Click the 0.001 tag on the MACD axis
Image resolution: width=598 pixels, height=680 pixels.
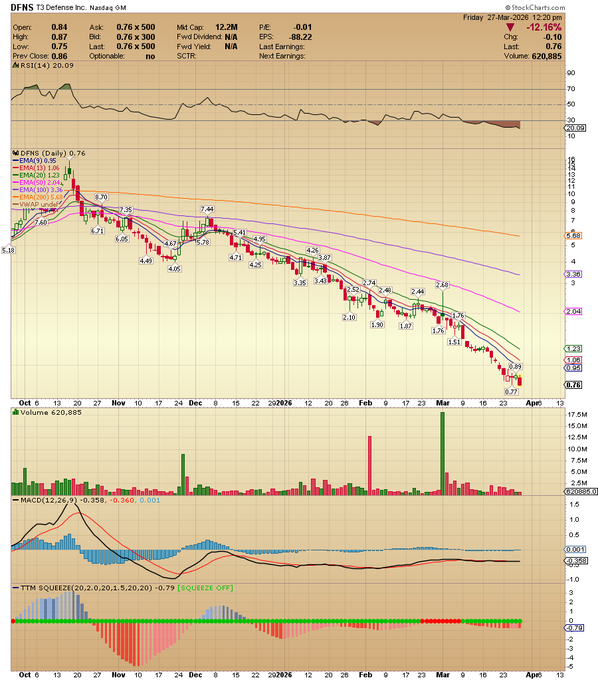574,549
